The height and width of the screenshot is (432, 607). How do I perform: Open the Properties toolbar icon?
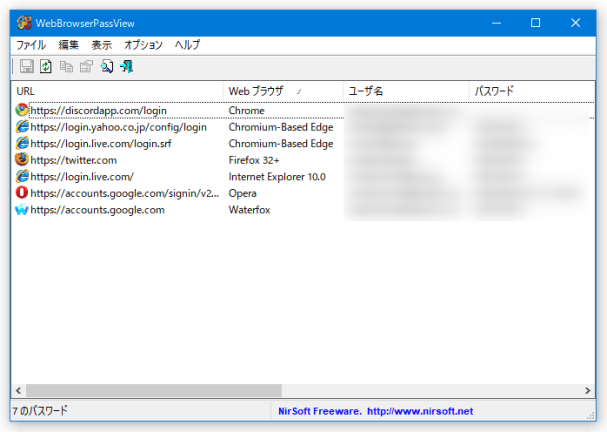pos(86,66)
